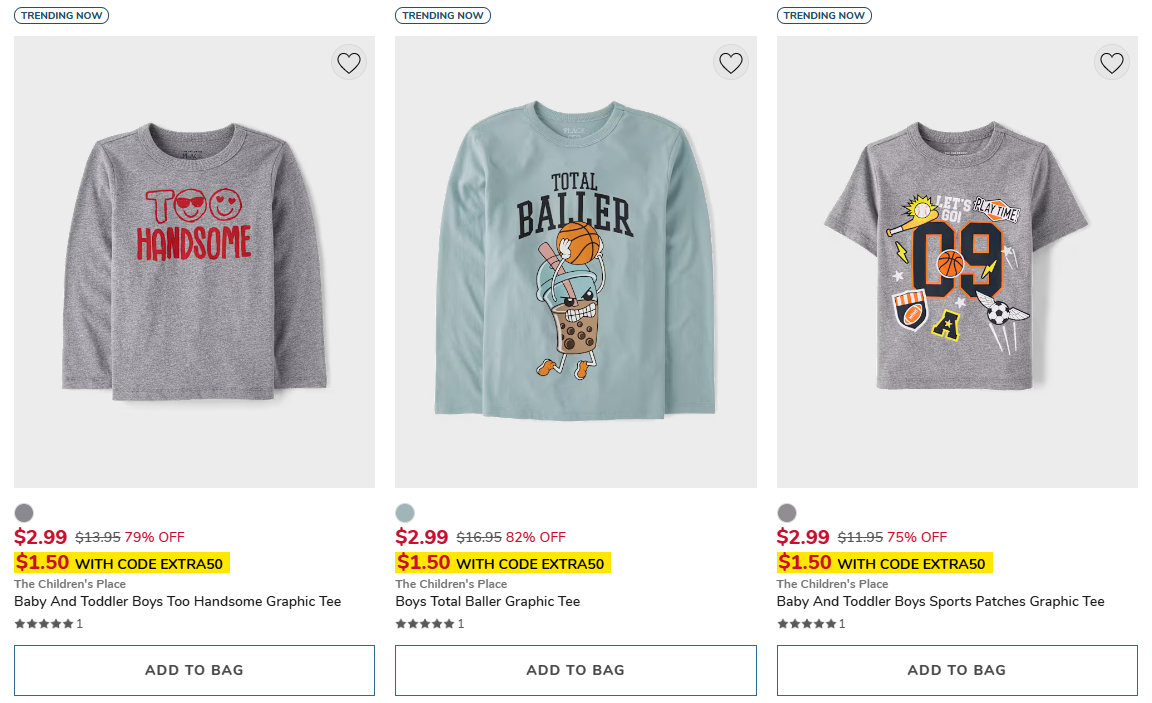Click the Total Baller shirt image

tap(575, 261)
